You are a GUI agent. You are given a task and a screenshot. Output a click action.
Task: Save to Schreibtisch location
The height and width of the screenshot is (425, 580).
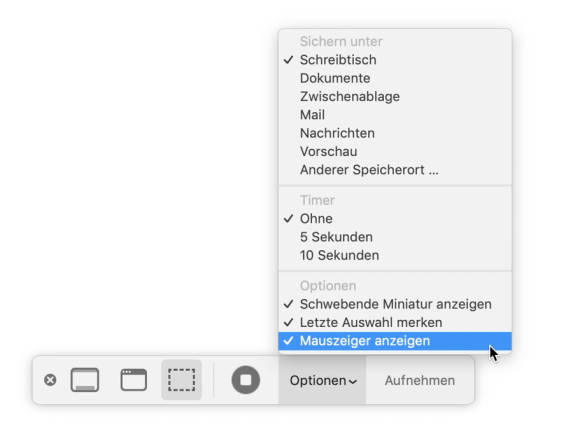(x=395, y=60)
